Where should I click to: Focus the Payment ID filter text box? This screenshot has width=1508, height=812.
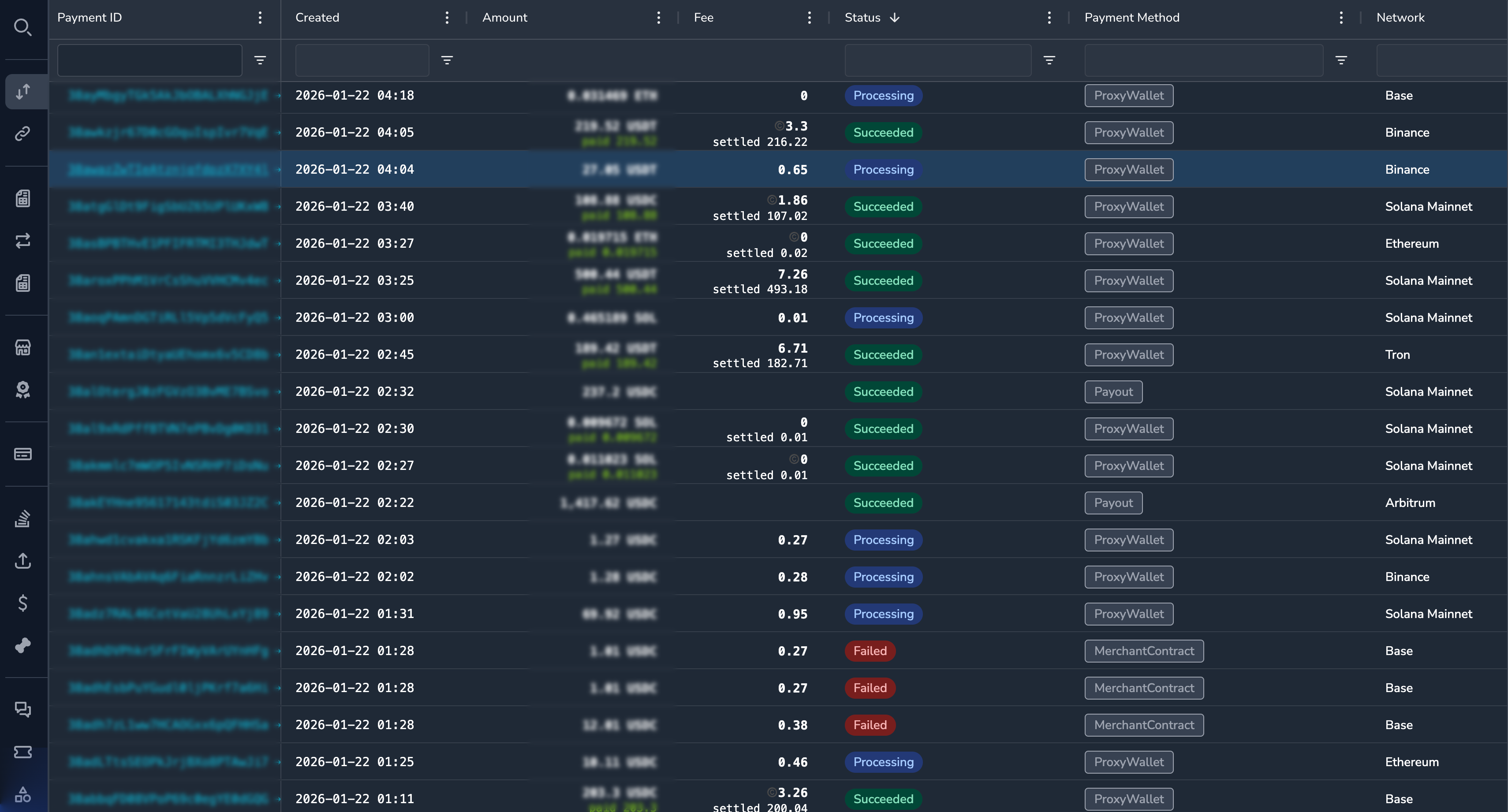click(150, 60)
